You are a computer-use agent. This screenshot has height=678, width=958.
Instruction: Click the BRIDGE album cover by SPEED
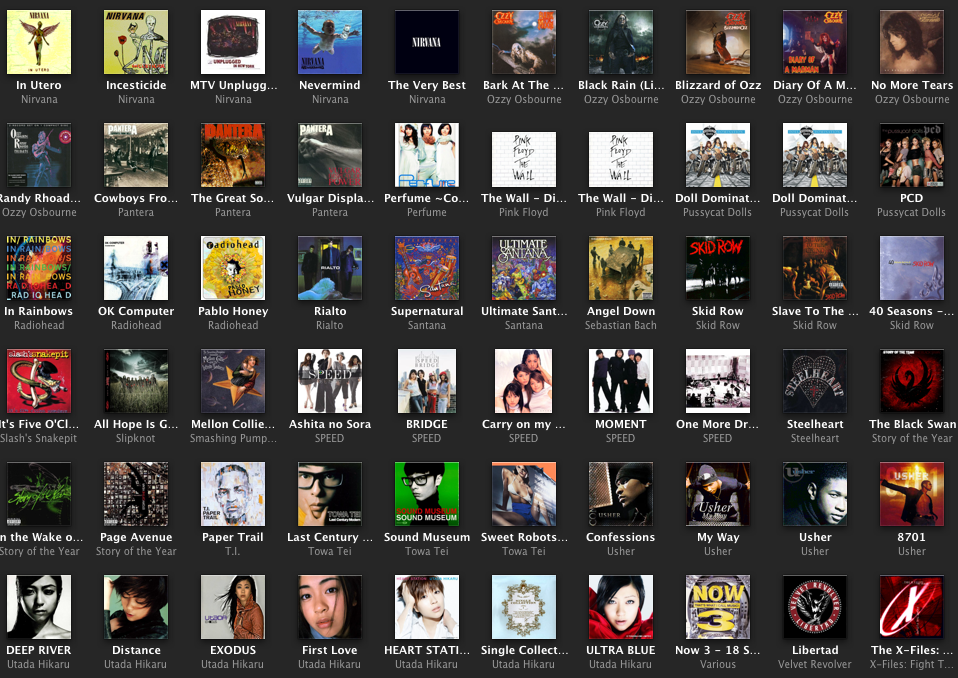click(x=426, y=381)
